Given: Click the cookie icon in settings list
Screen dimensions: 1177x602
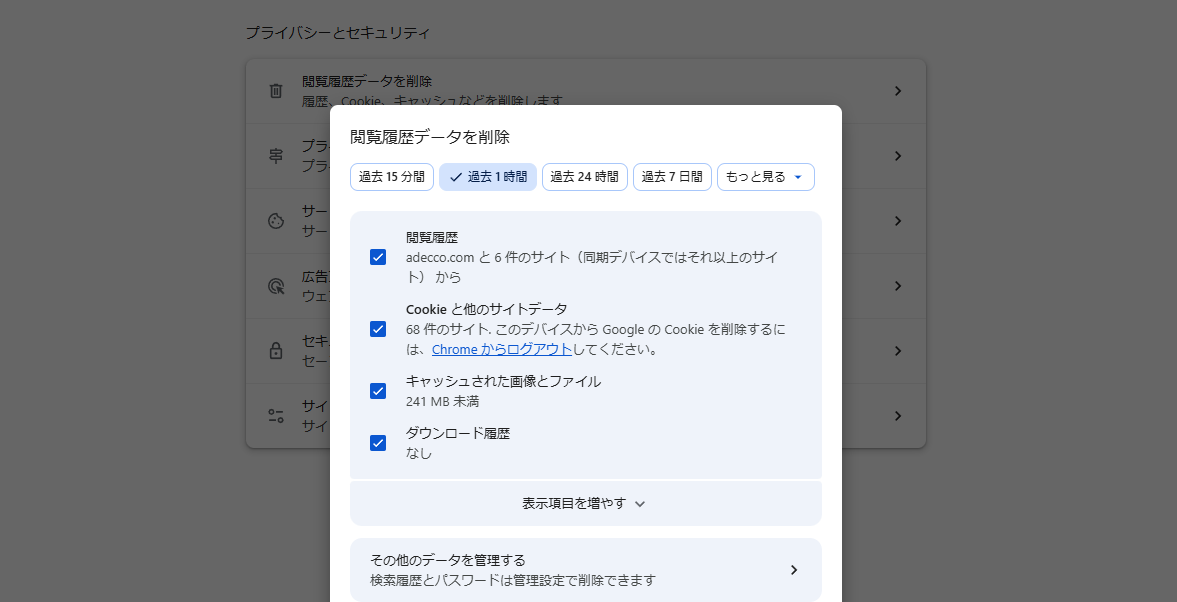Looking at the screenshot, I should (x=276, y=221).
